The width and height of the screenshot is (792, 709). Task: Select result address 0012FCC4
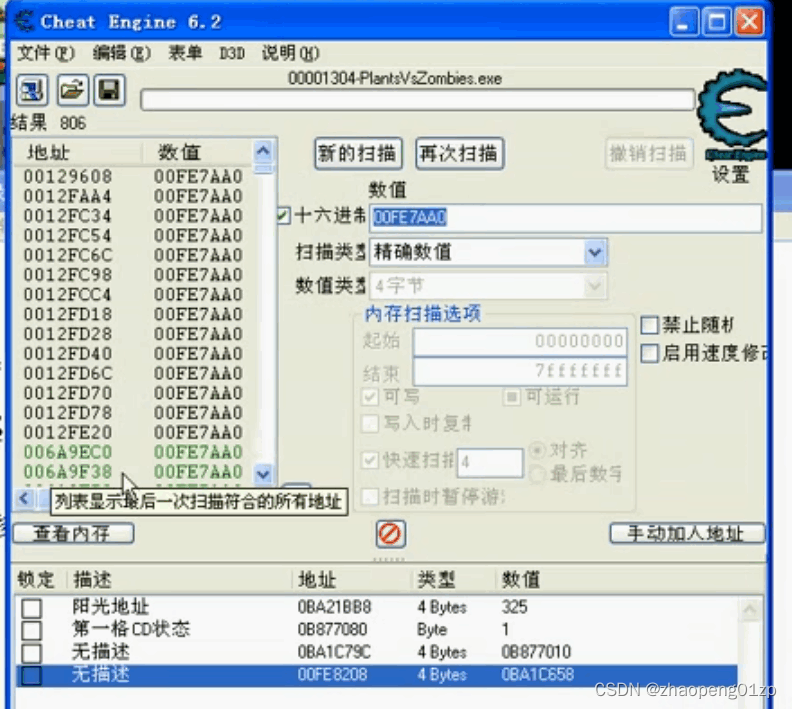click(x=68, y=295)
